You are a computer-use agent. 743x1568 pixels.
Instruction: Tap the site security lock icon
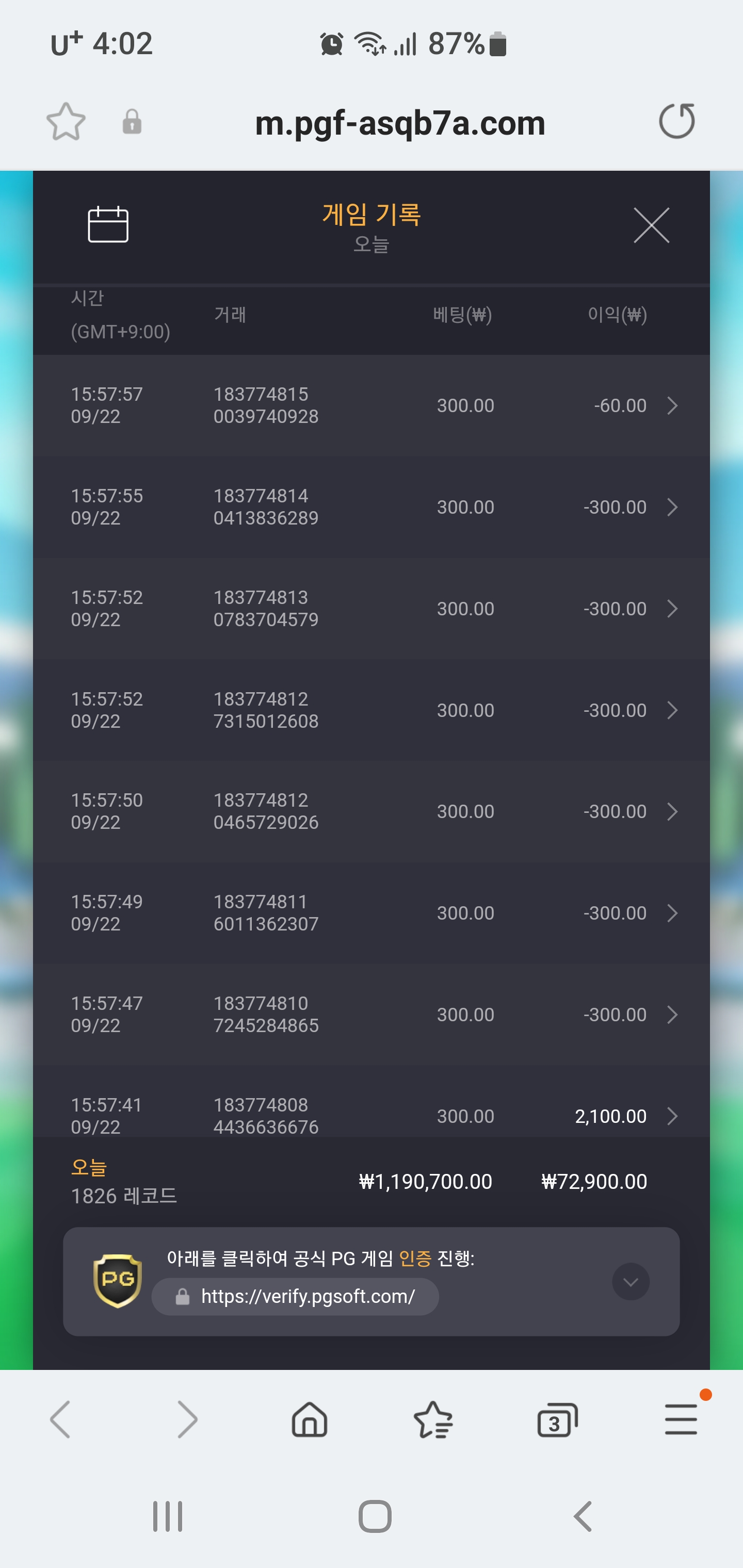click(x=132, y=122)
